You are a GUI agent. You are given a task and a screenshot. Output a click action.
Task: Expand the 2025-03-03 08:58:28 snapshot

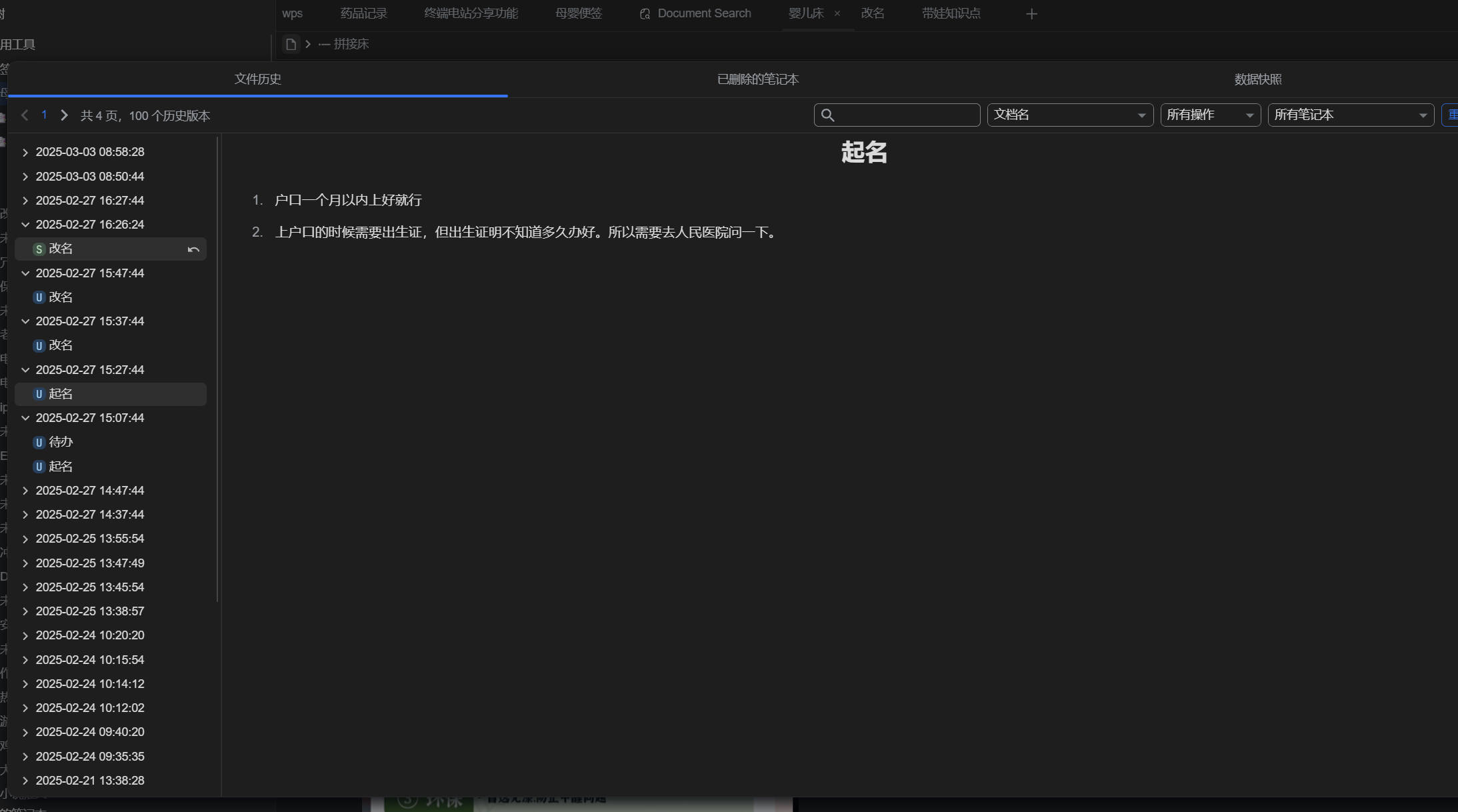point(25,153)
